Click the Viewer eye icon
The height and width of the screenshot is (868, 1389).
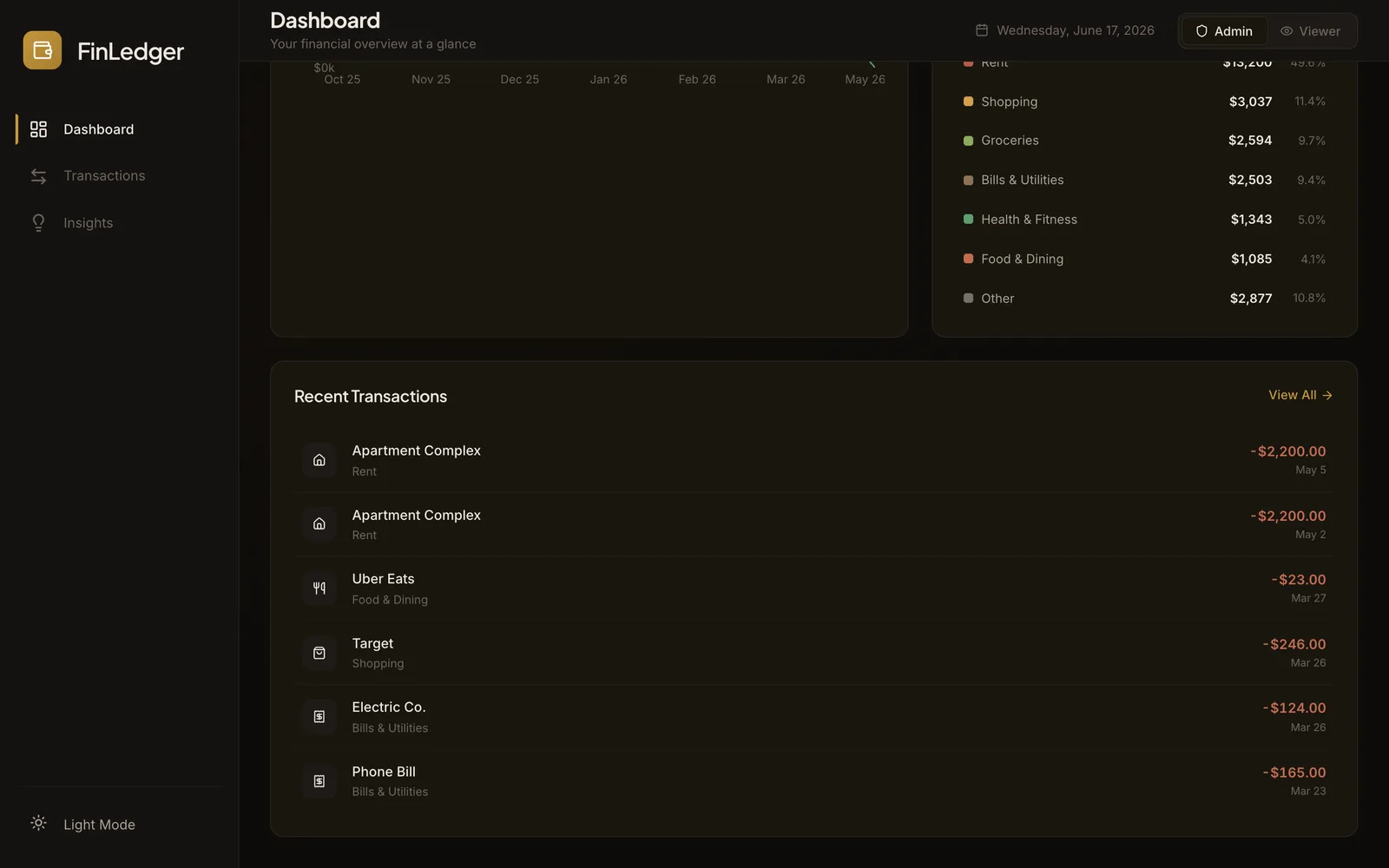click(x=1287, y=31)
